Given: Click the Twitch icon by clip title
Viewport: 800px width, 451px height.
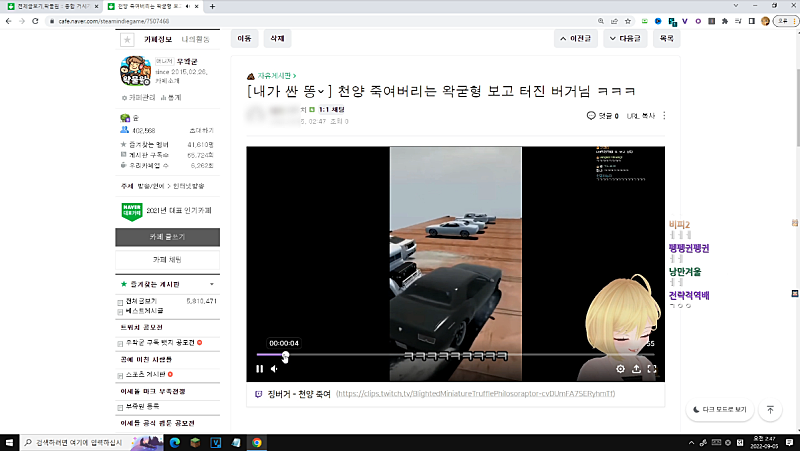Looking at the screenshot, I should click(x=259, y=394).
